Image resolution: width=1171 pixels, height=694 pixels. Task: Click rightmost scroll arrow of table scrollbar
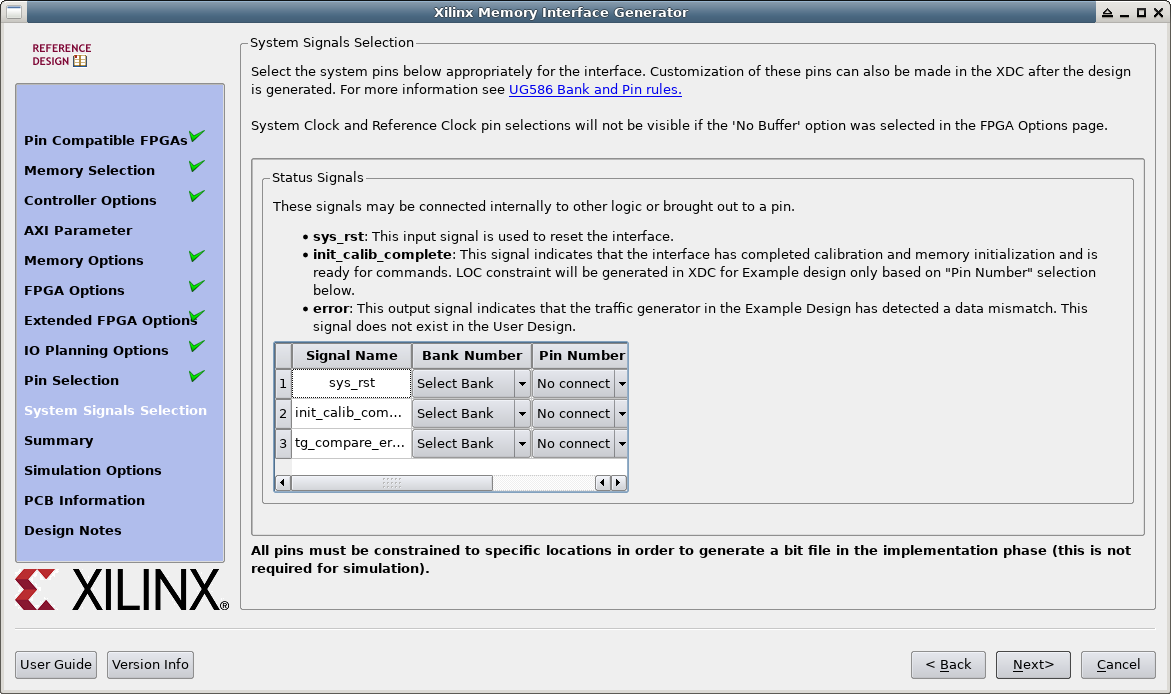coord(619,483)
